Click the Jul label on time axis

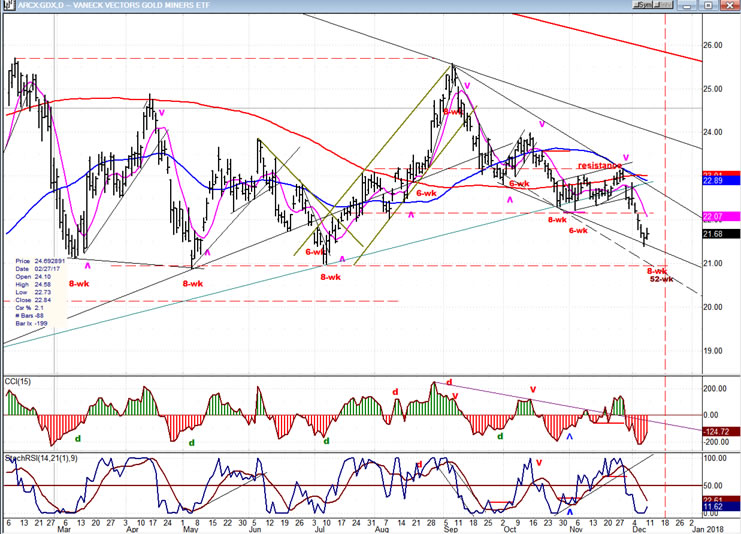coord(319,529)
